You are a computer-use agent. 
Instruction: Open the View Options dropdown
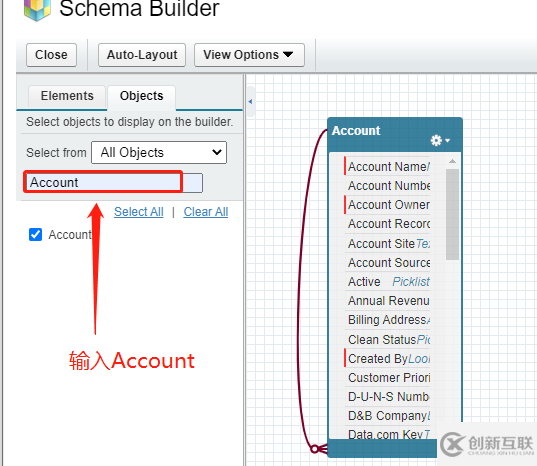[249, 55]
